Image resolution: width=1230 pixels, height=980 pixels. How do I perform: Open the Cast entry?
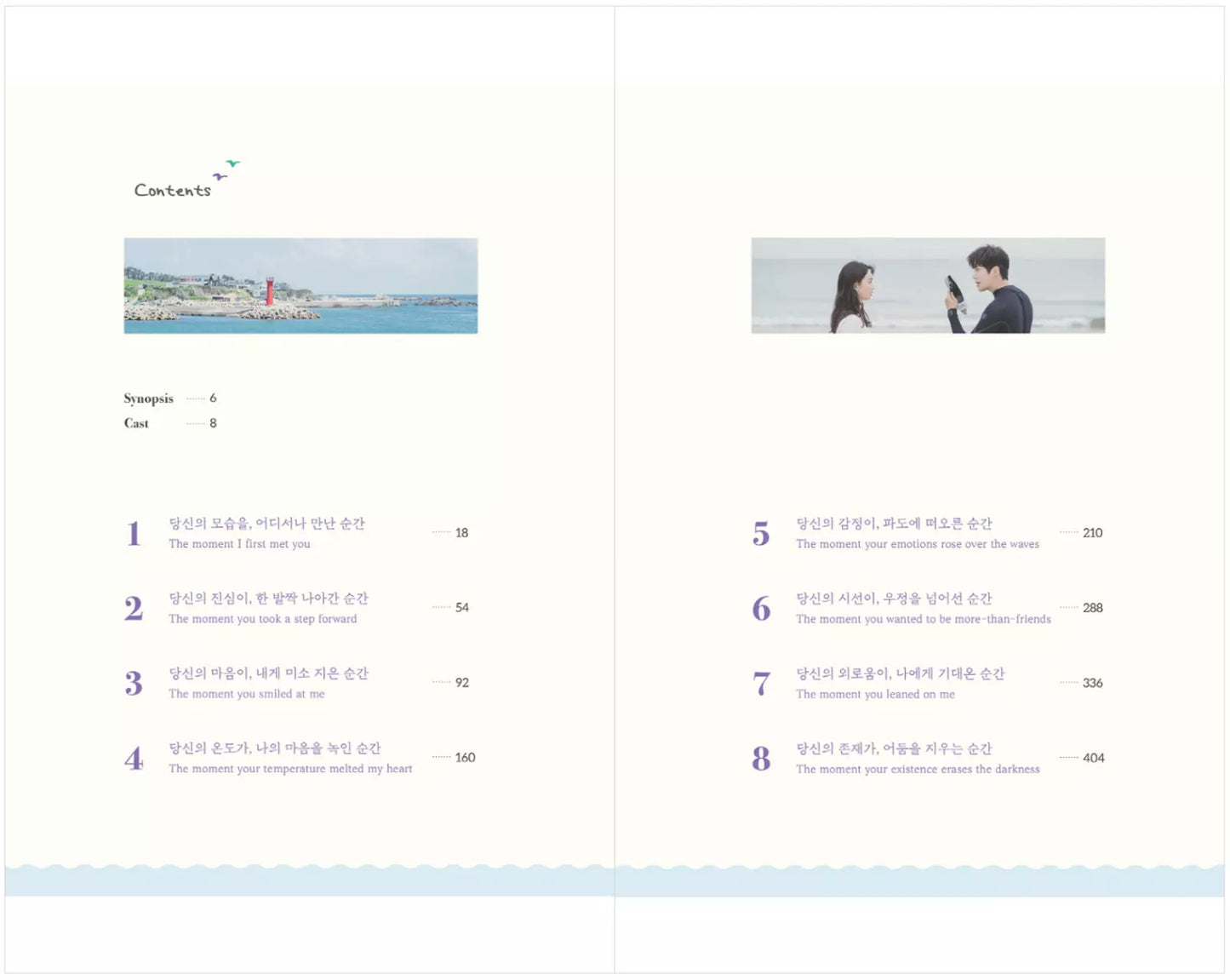coord(136,423)
